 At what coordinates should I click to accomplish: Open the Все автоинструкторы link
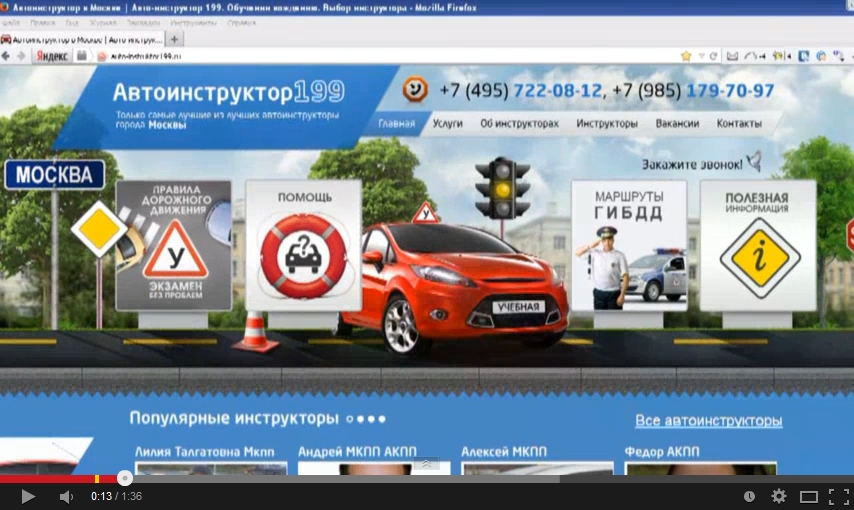[x=709, y=421]
